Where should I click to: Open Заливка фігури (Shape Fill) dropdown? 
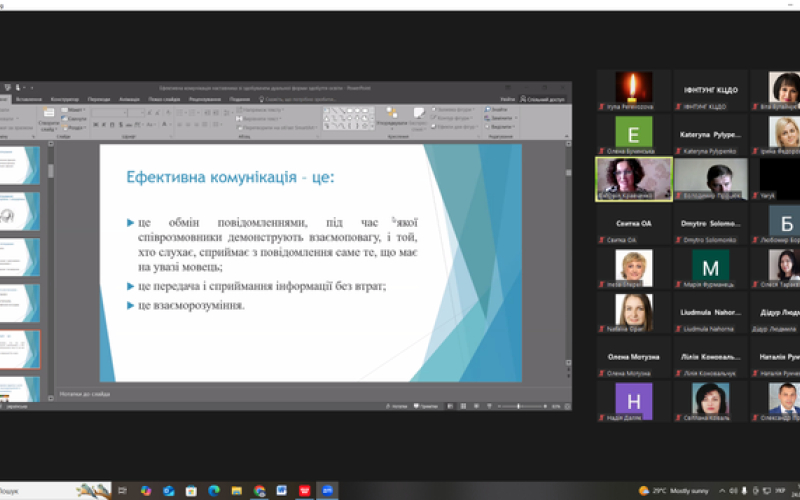[x=453, y=110]
